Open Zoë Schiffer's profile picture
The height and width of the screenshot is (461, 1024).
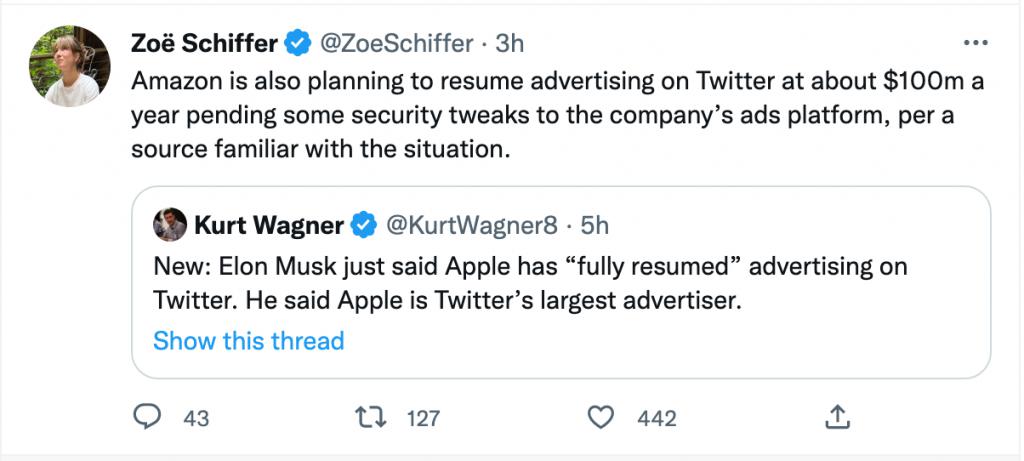coord(69,66)
